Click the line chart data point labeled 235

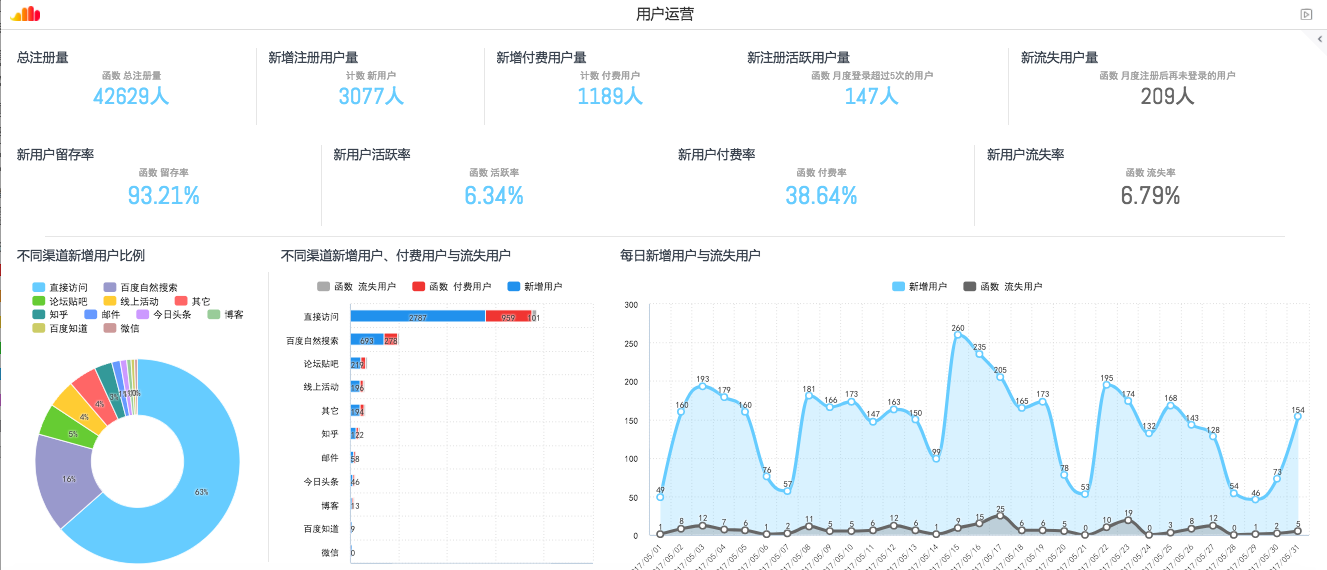click(x=979, y=354)
